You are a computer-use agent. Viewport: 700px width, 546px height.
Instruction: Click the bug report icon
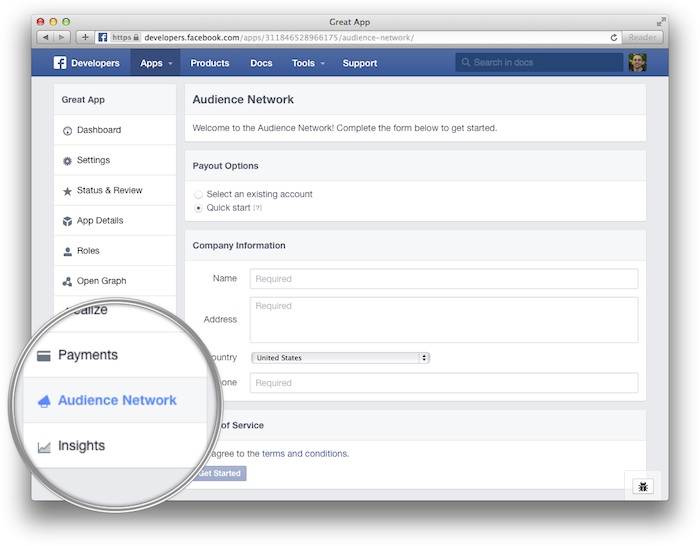643,486
